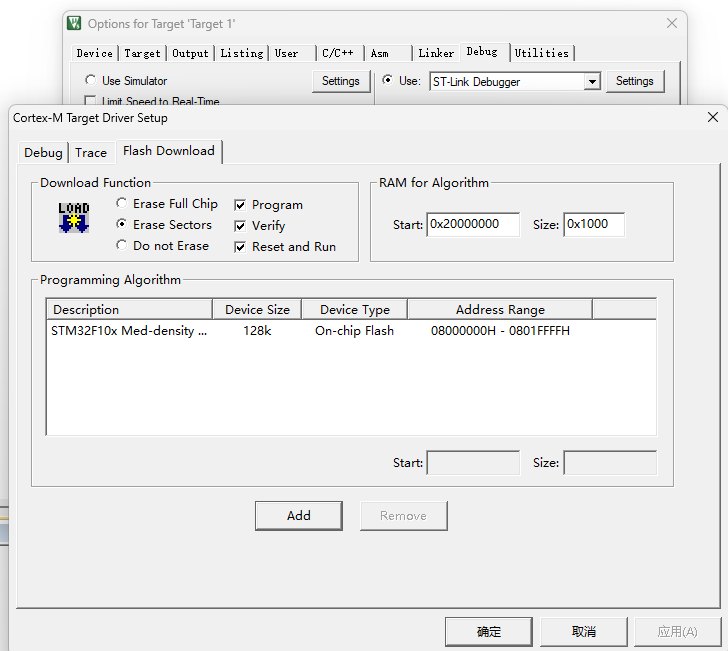Open the User tab in Options window

point(292,53)
